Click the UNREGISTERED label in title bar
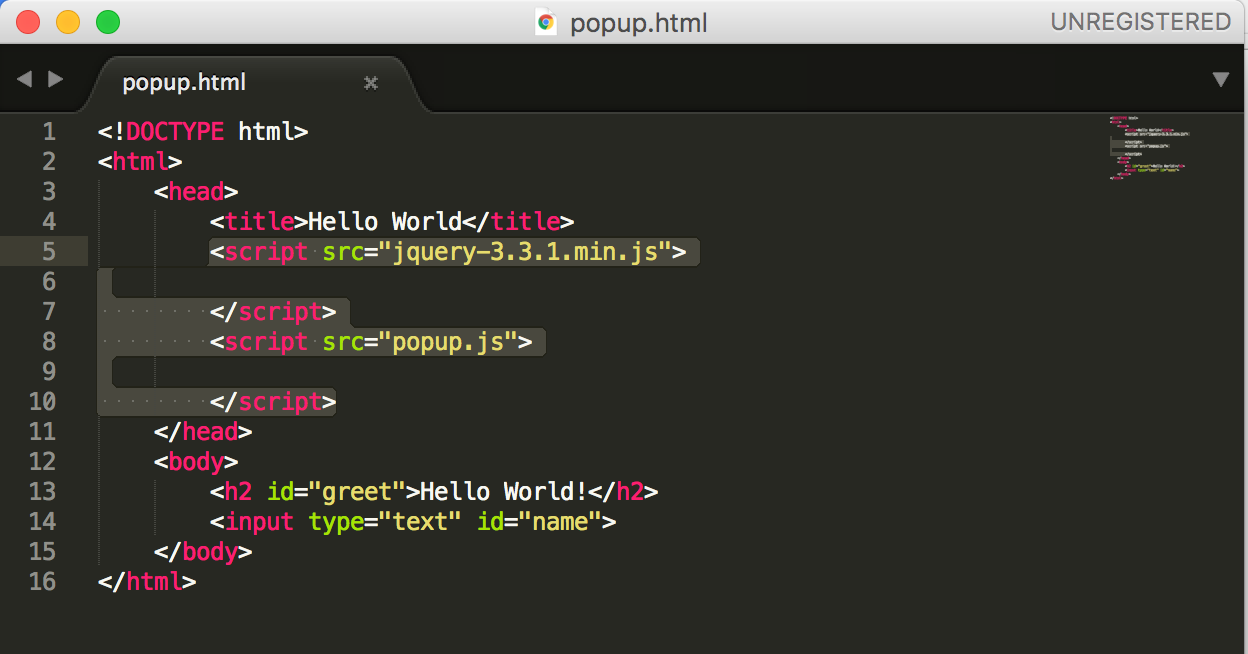 click(1140, 21)
